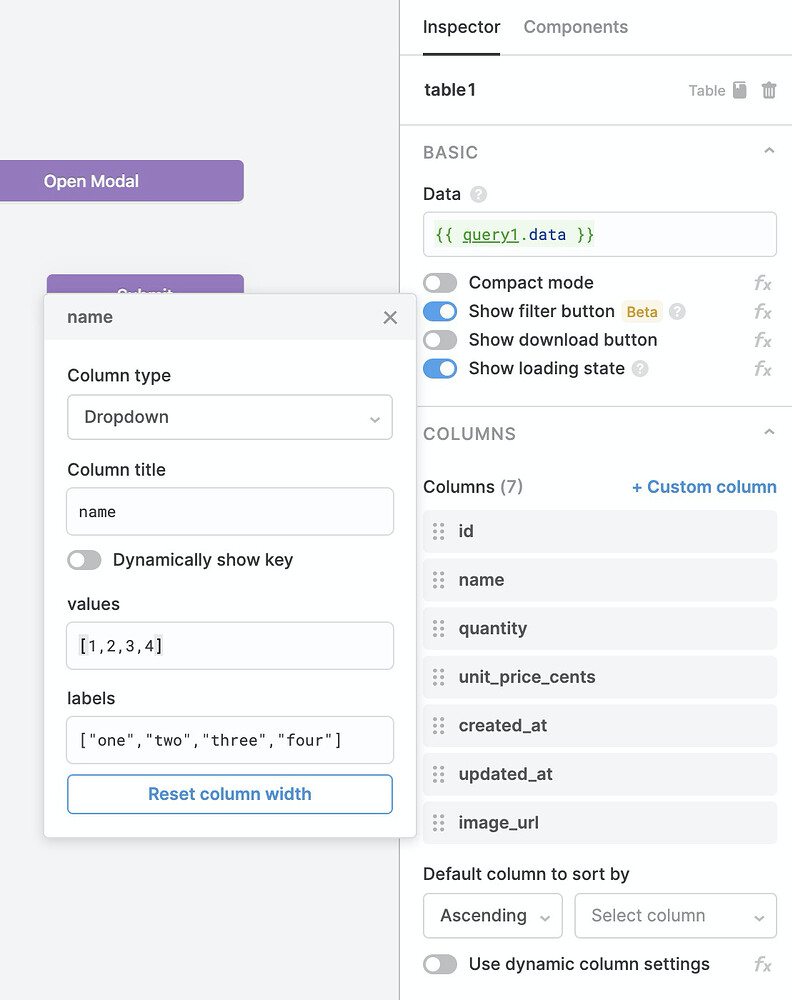Grab drag handle of id column
The height and width of the screenshot is (1000, 792).
(x=438, y=531)
